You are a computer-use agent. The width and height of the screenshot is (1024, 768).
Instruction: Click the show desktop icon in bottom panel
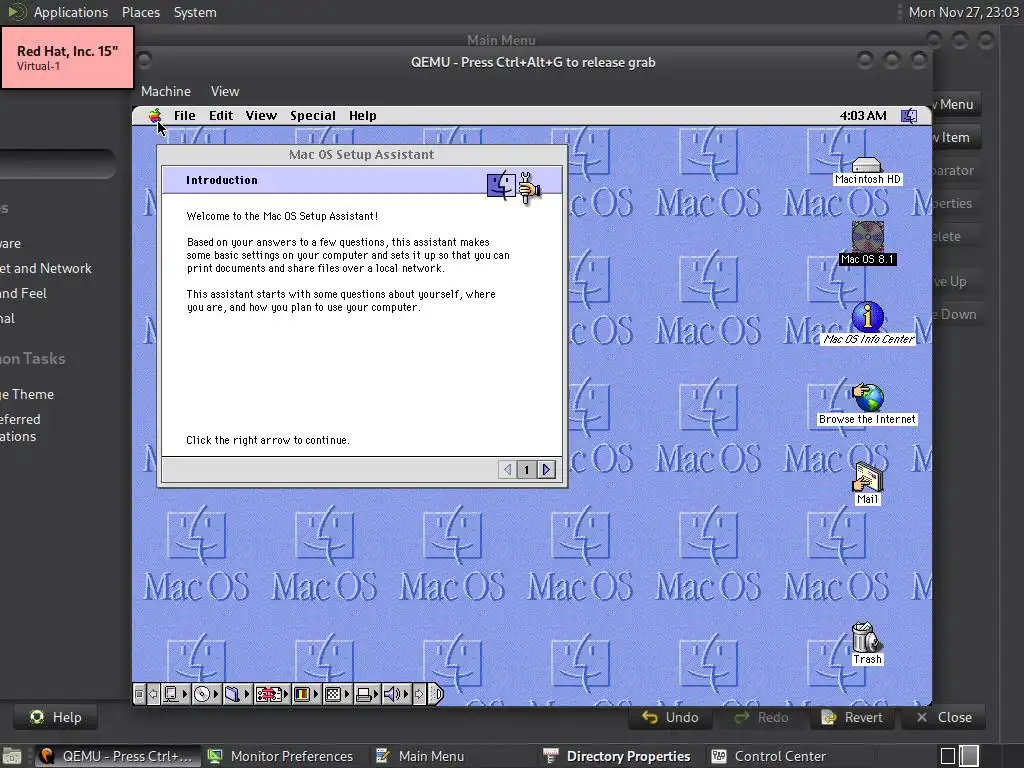[11, 756]
